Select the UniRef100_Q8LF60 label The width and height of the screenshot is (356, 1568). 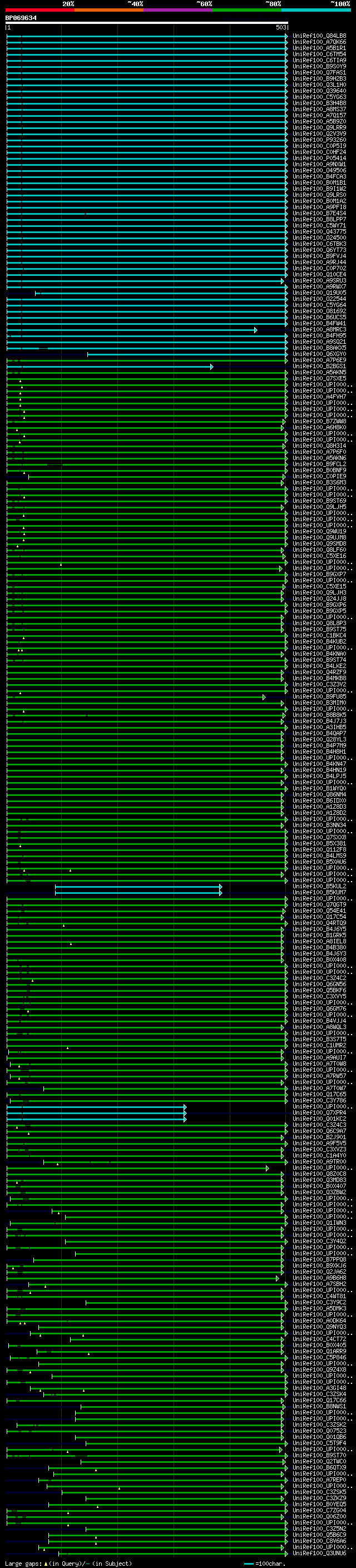(x=319, y=550)
